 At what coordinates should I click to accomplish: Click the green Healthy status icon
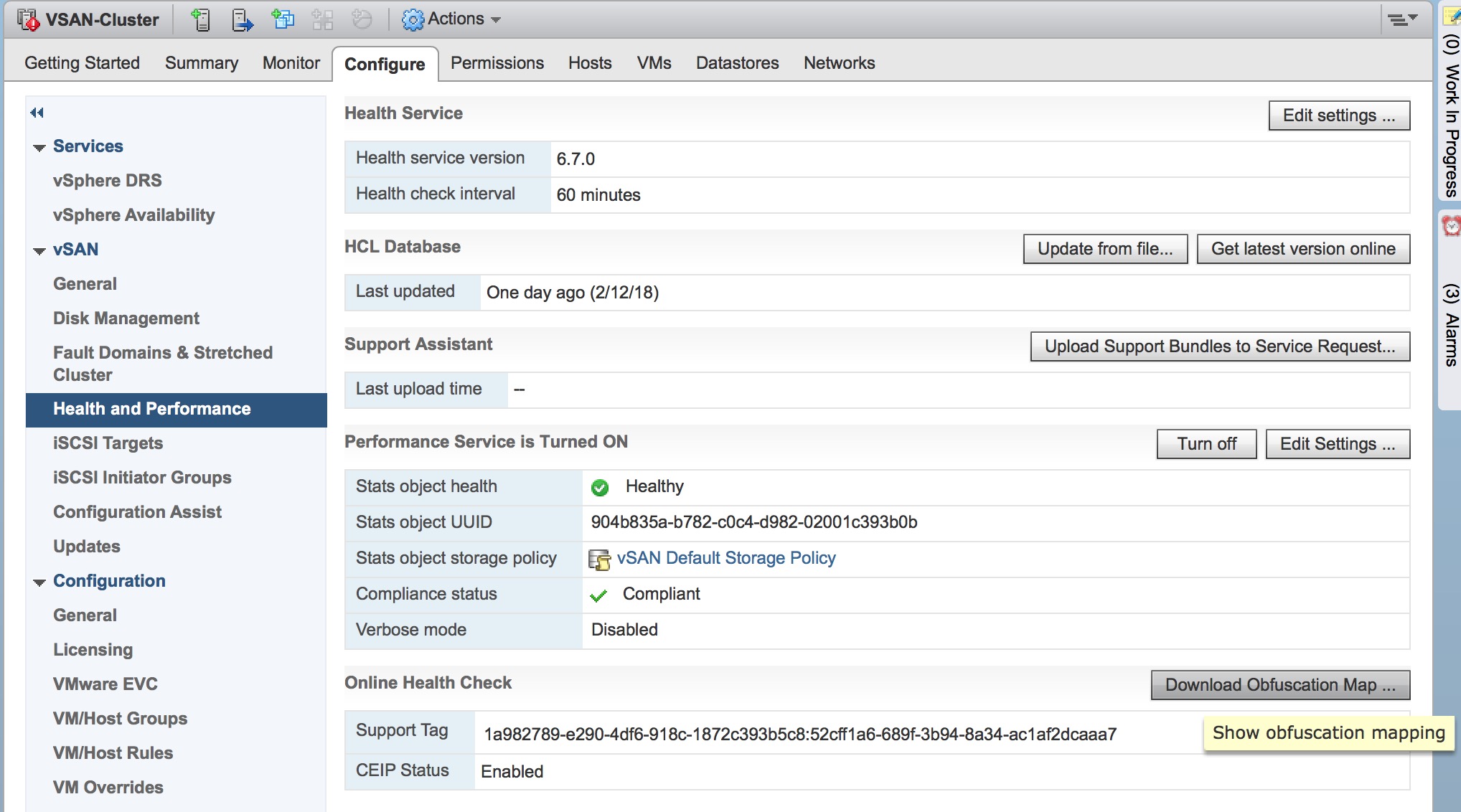[600, 488]
